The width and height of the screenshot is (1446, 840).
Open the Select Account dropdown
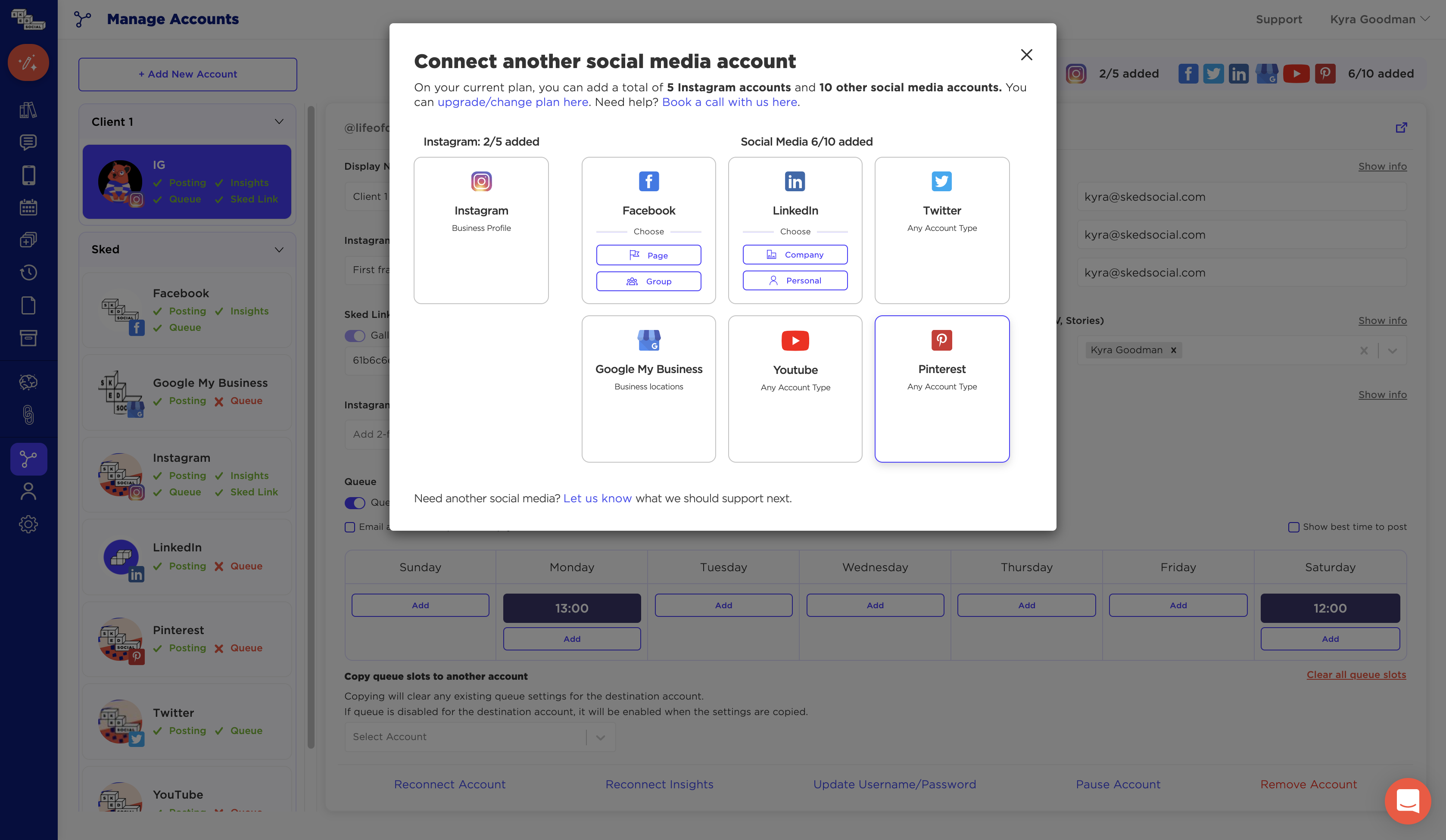pos(480,737)
